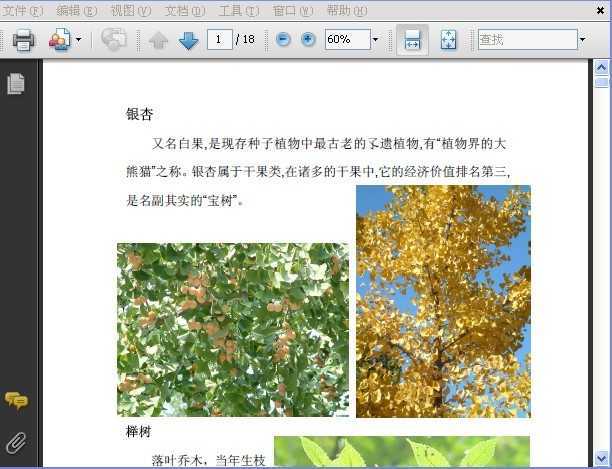Open the 视图 (View) menu
The width and height of the screenshot is (612, 469).
pos(130,11)
